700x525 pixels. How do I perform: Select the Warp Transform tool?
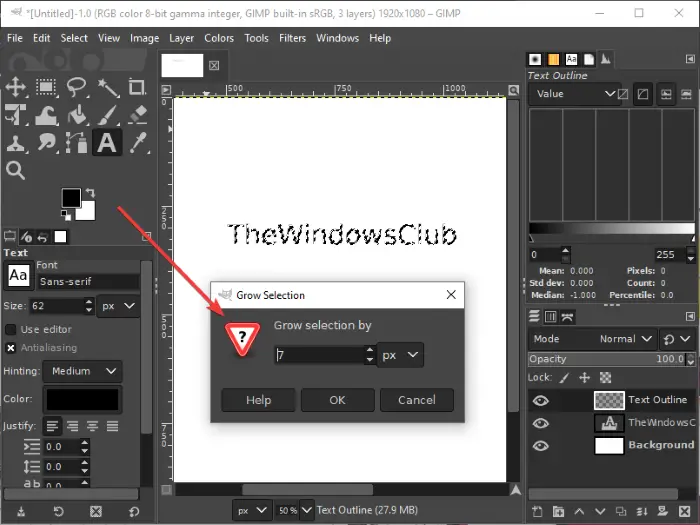coord(46,115)
